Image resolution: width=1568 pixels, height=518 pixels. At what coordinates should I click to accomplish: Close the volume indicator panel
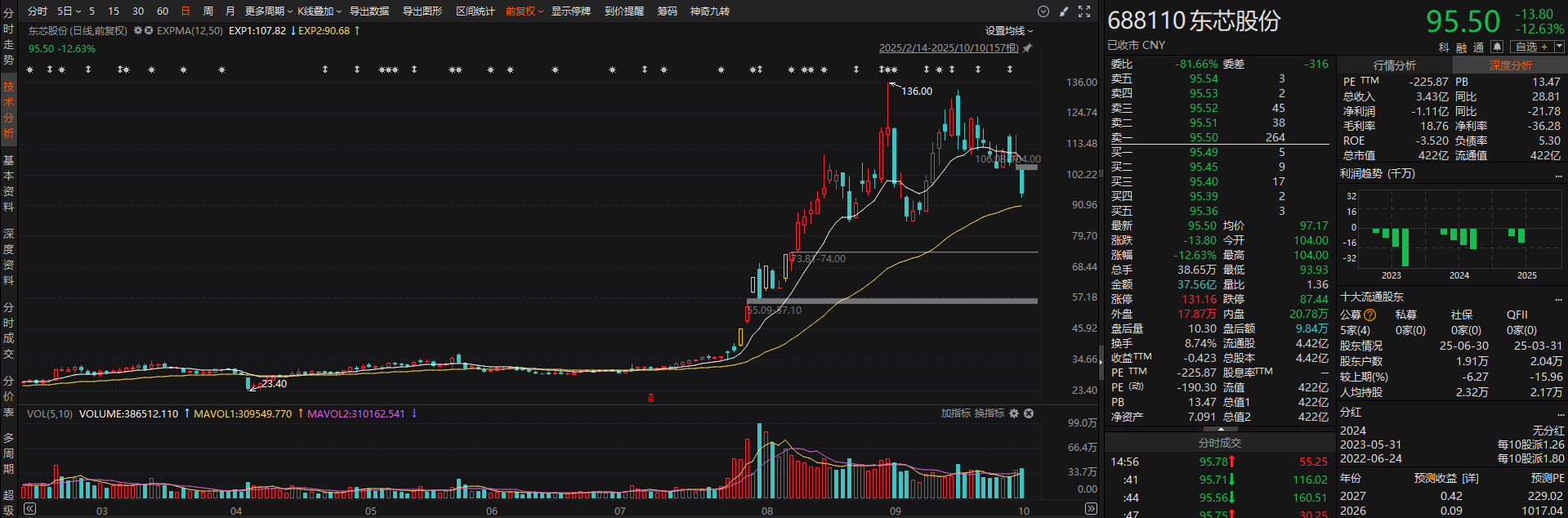point(1029,413)
